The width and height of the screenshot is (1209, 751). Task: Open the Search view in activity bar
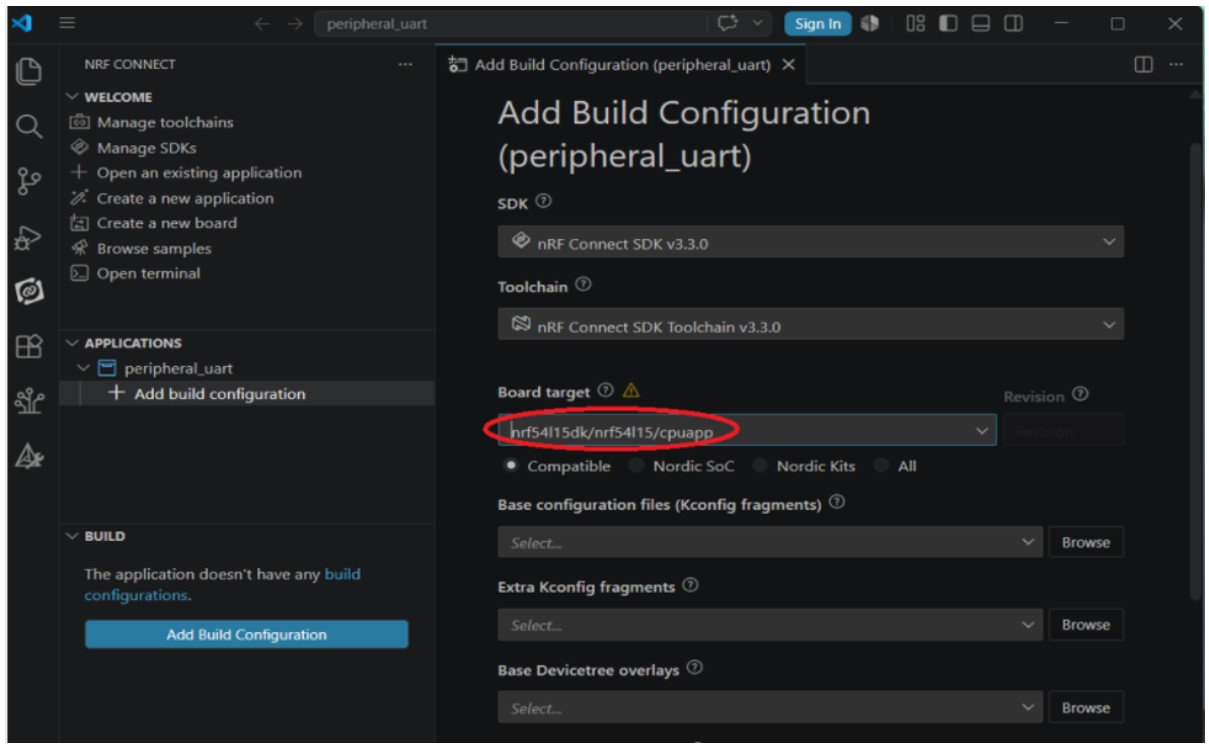30,126
